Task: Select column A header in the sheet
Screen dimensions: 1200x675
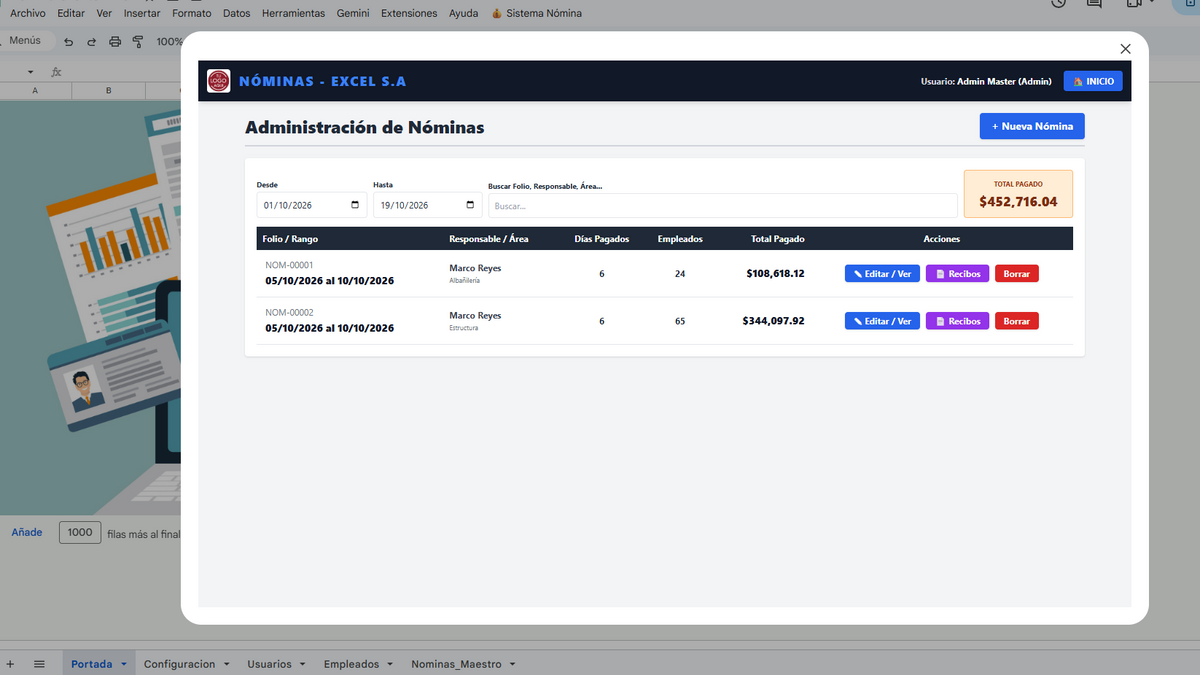Action: coord(35,91)
